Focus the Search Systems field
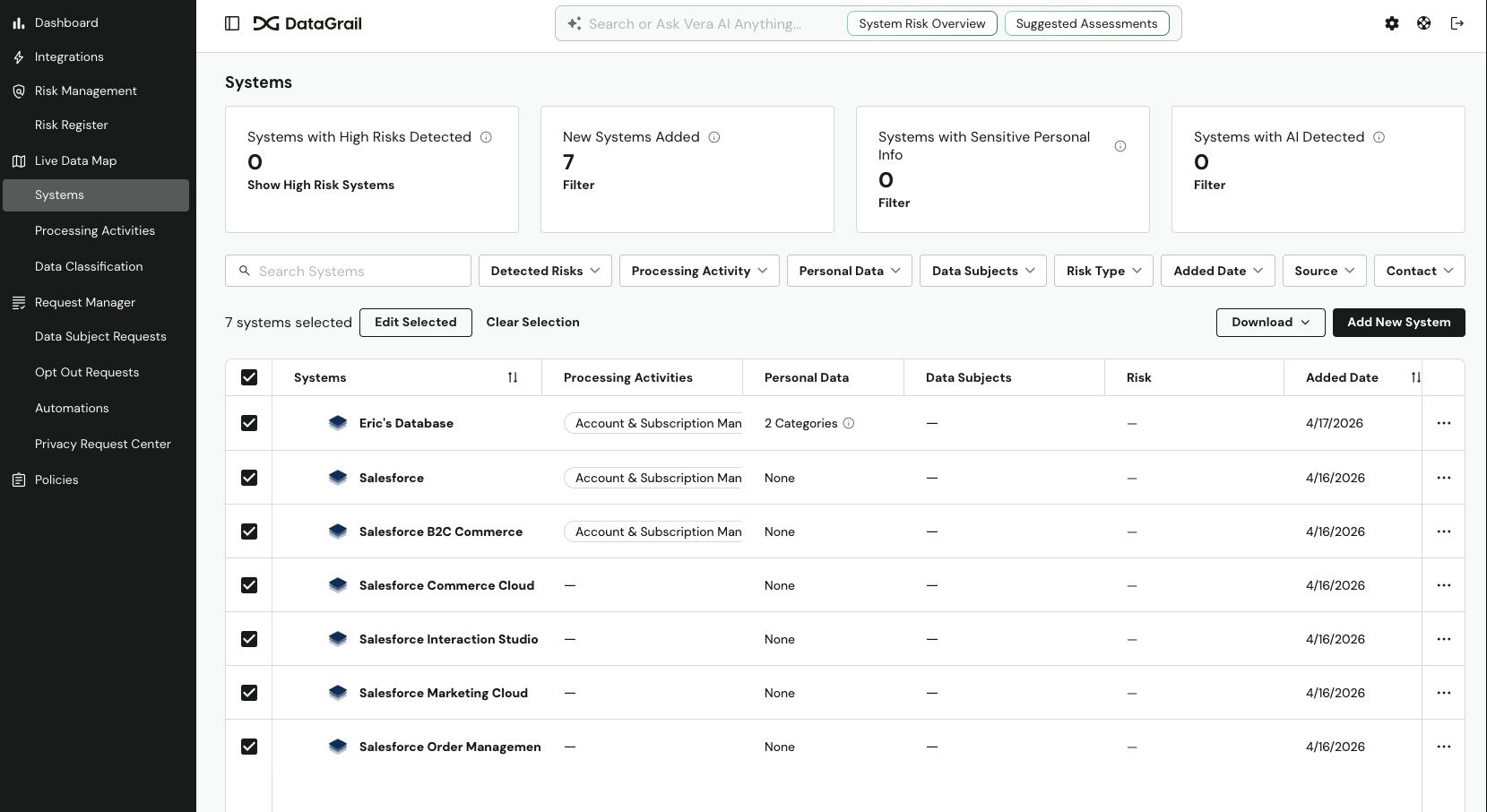This screenshot has height=812, width=1487. pos(348,271)
